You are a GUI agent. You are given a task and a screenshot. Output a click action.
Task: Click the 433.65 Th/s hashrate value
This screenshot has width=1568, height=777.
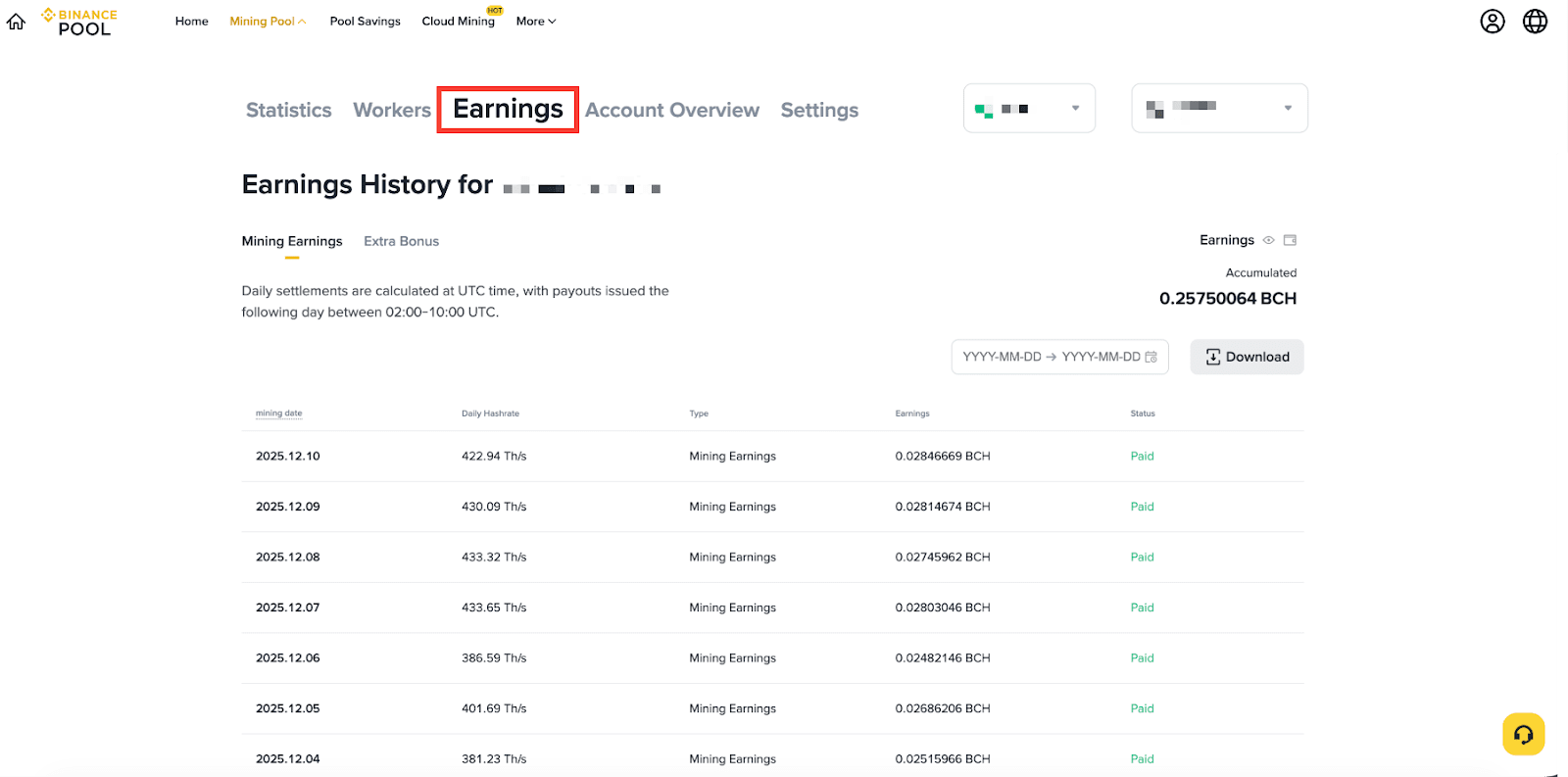click(494, 607)
